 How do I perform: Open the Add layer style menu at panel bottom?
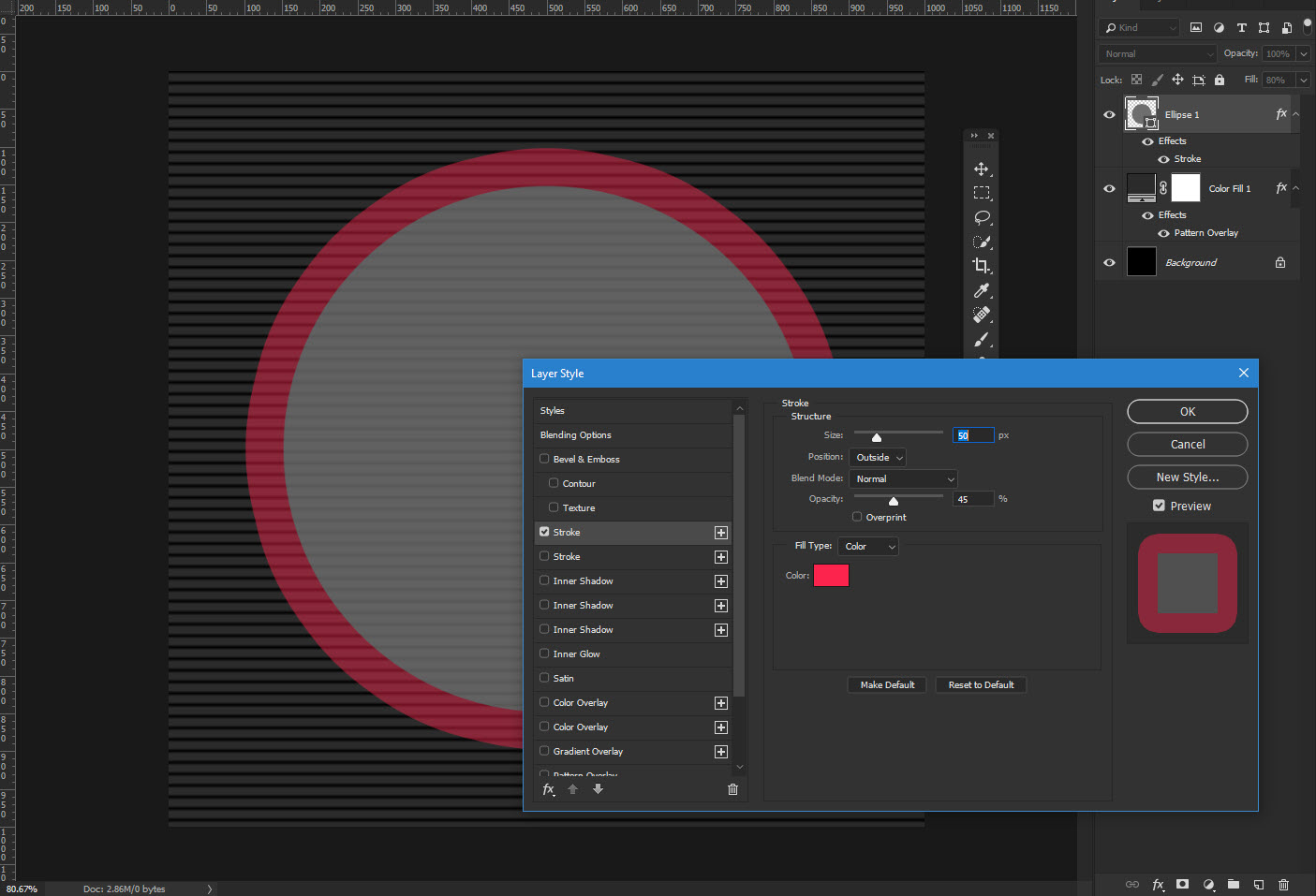(1158, 884)
